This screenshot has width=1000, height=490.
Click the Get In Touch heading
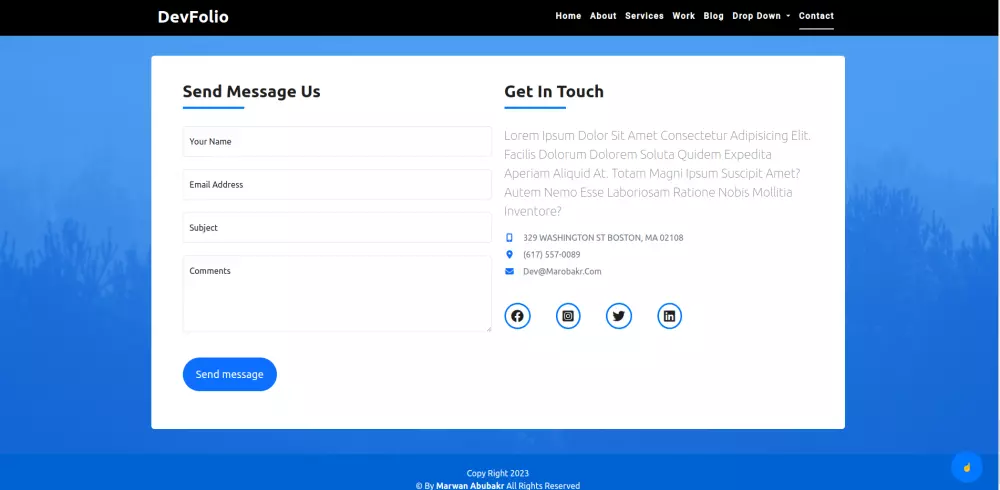(554, 91)
